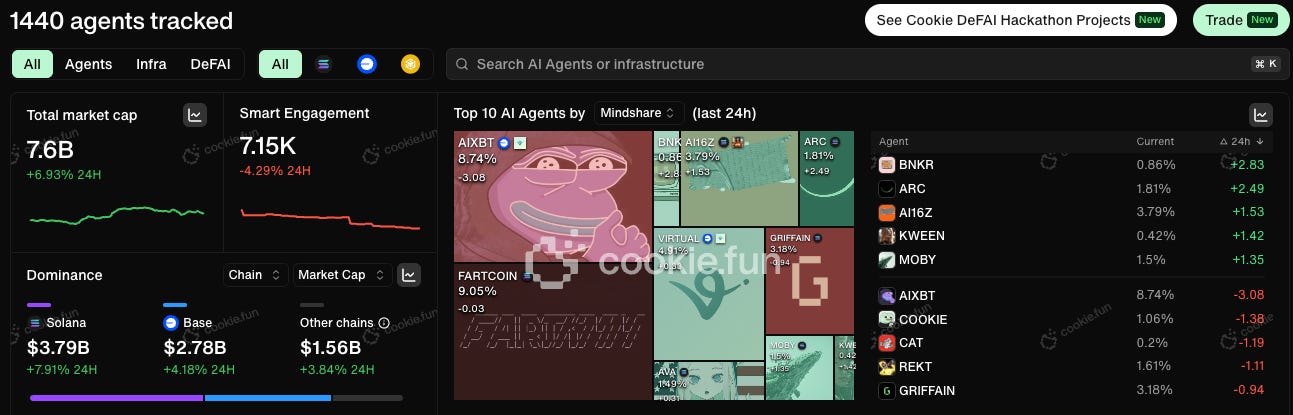Click the Dominance chart view icon
Image resolution: width=1293 pixels, height=415 pixels.
pyautogui.click(x=408, y=275)
